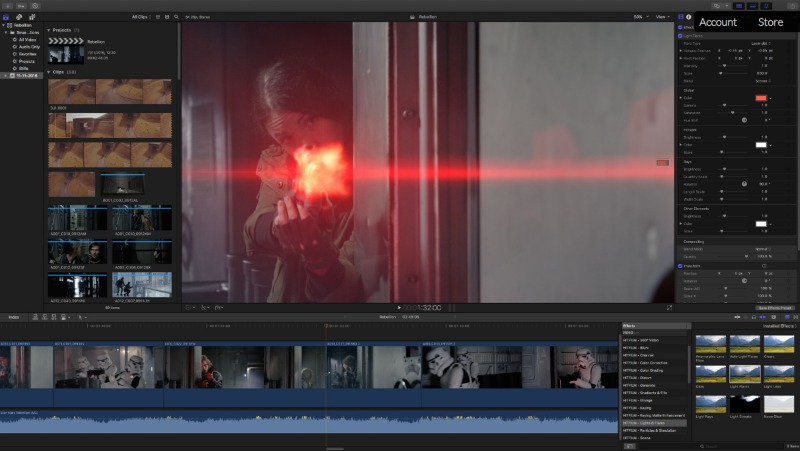800x451 pixels.
Task: Collapse the Rebellion library tree
Action: coord(4,24)
